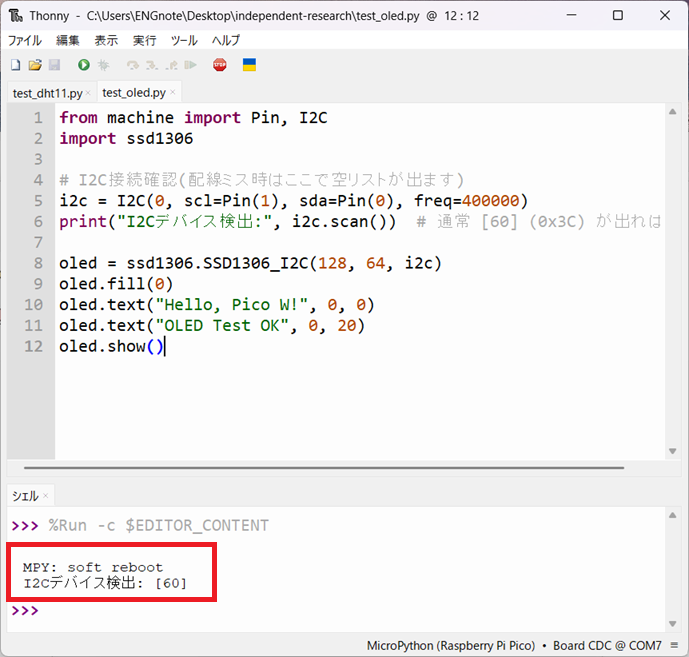The image size is (689, 657).
Task: Click the empty shell prompt >>>
Action: tap(25, 610)
